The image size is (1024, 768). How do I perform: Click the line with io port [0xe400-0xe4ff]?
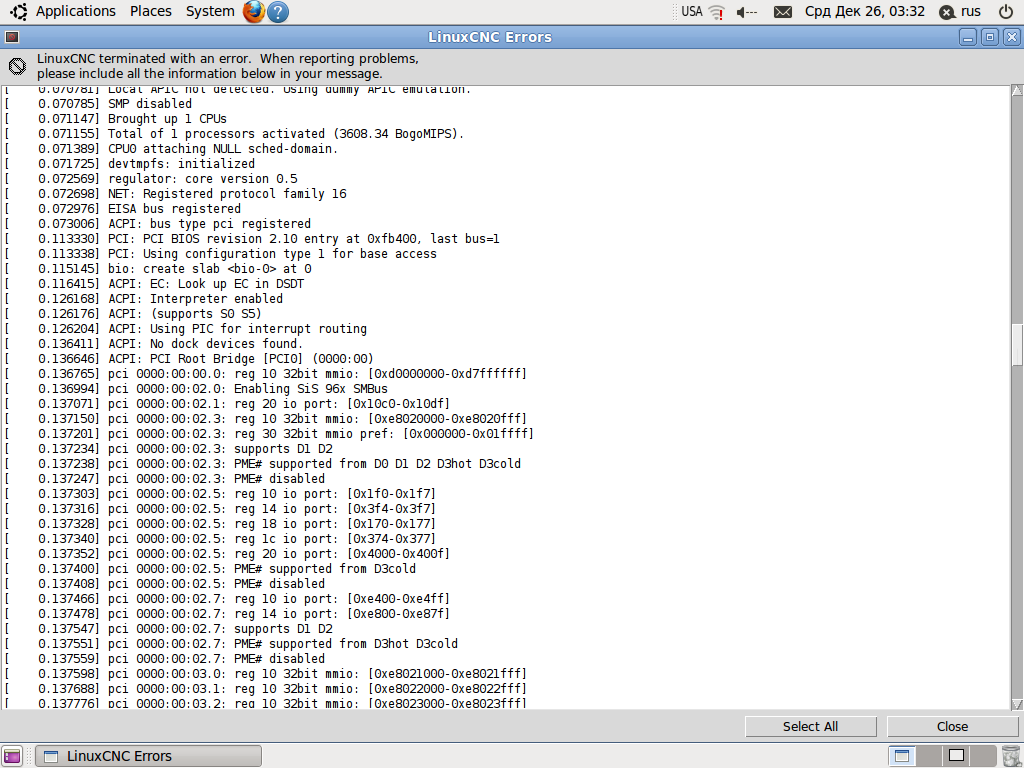(279, 599)
